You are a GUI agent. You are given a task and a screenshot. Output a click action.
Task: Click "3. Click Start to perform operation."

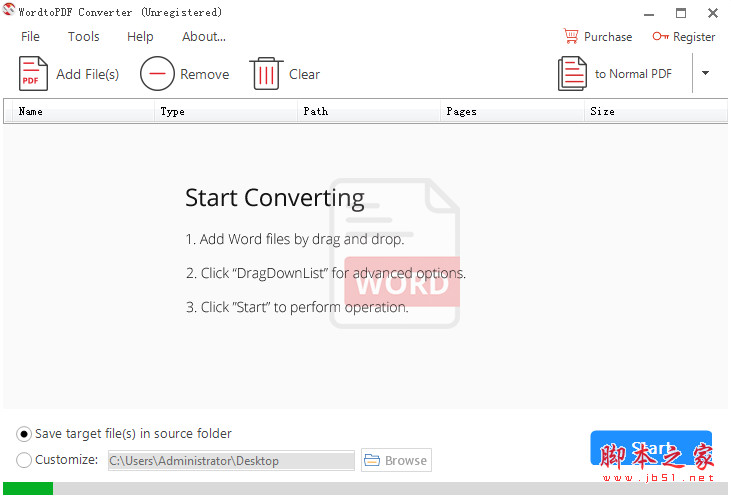[x=297, y=307]
